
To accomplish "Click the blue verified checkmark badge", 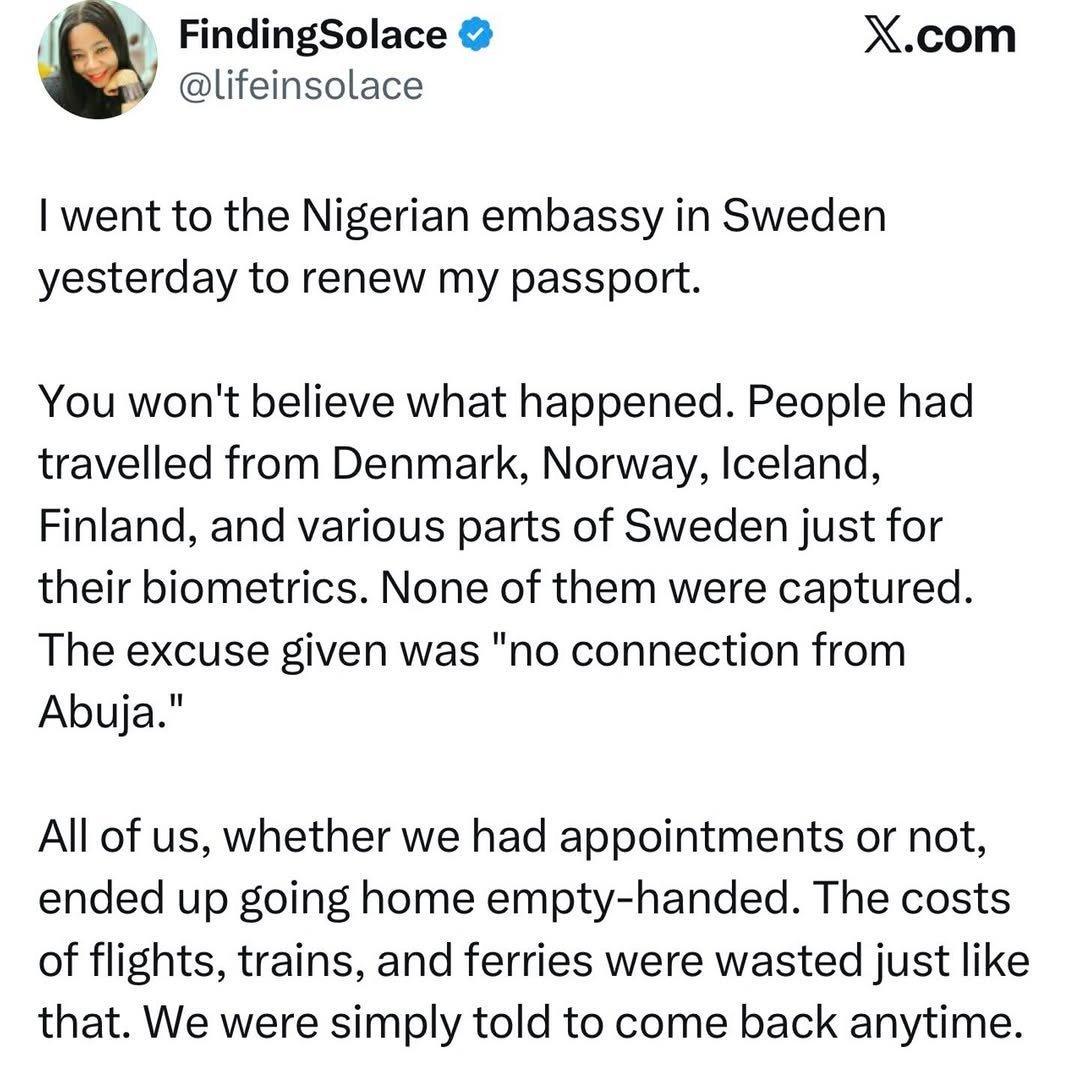I will 474,36.
